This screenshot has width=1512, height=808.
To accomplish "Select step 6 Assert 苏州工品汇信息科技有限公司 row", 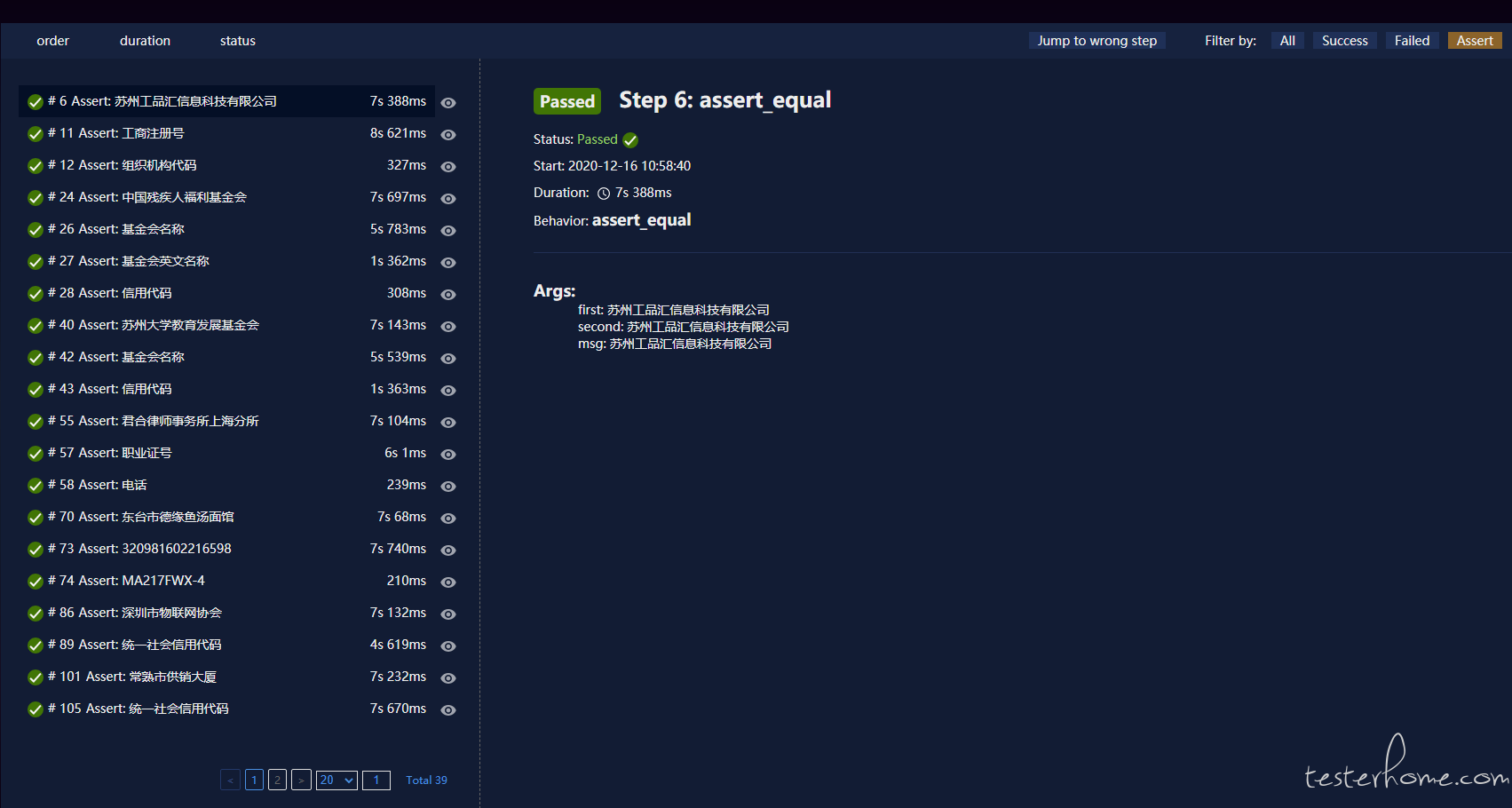I will pos(226,101).
